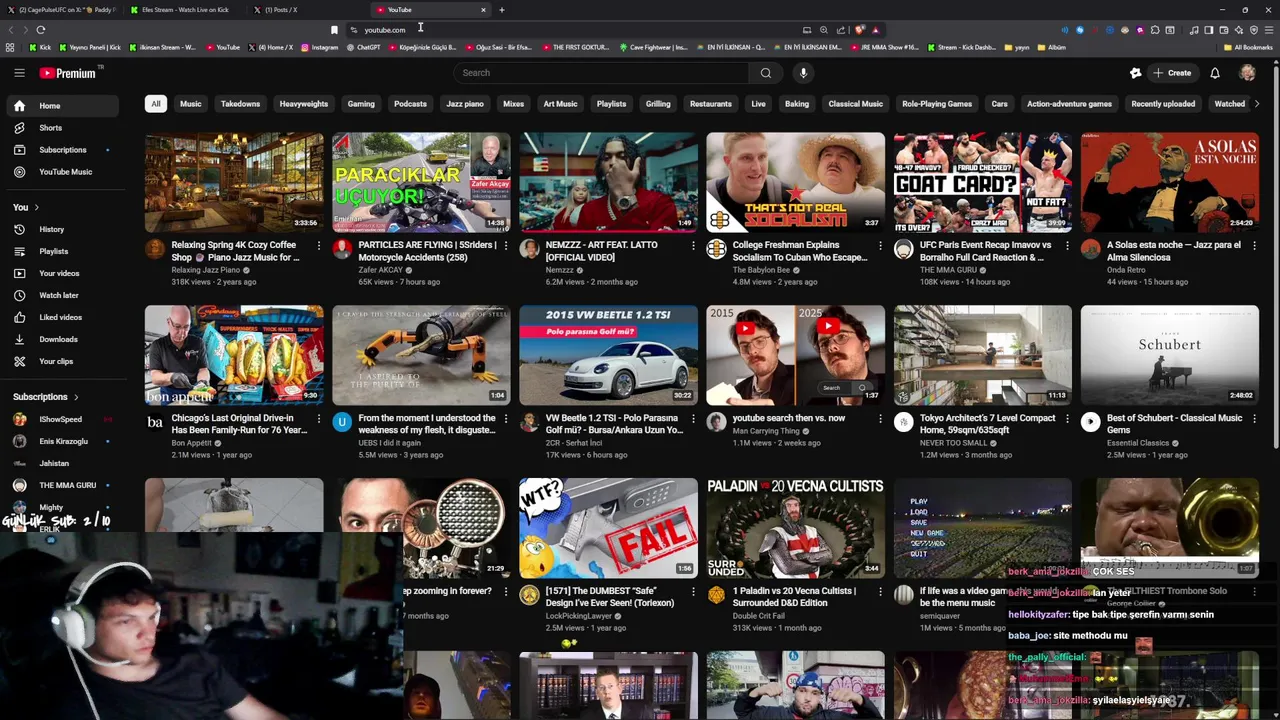Play the PARTICLES ARE FLYING motorcycle accidents thumbnail
The height and width of the screenshot is (720, 1280).
(421, 182)
